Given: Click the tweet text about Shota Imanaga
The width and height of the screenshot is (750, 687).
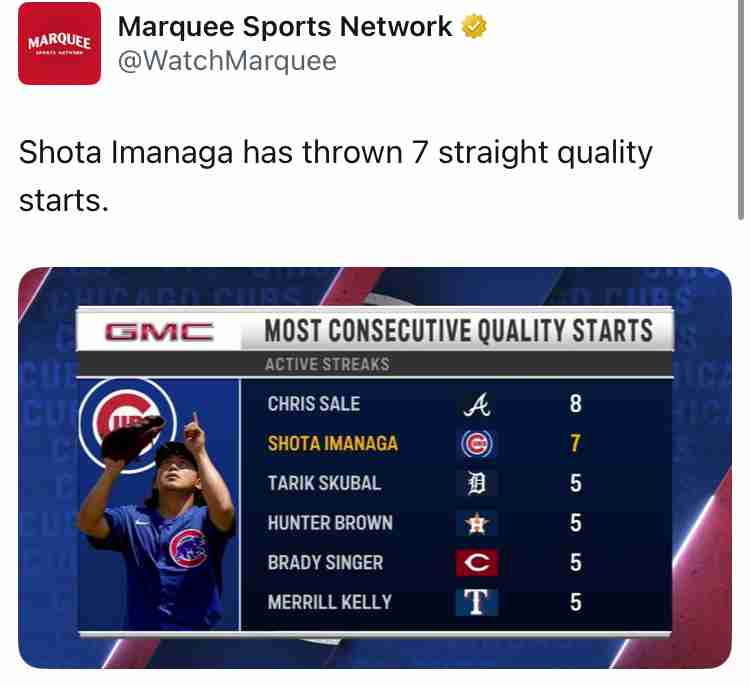Looking at the screenshot, I should (335, 176).
